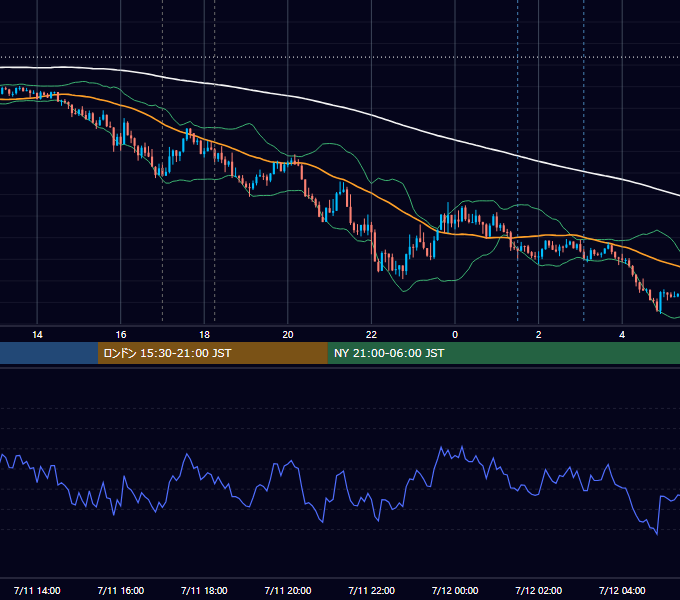Viewport: 680px width, 600px height.
Task: Click the 7/12 04:00 time label
Action: pyautogui.click(x=622, y=590)
